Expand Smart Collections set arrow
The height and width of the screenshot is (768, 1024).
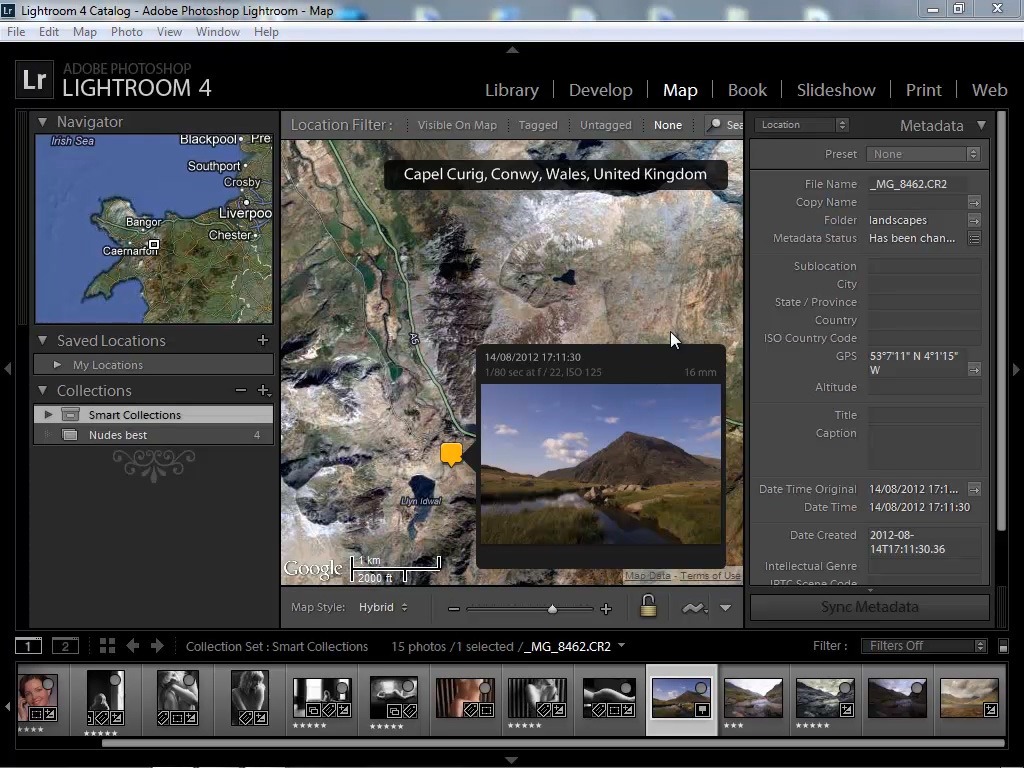click(48, 414)
